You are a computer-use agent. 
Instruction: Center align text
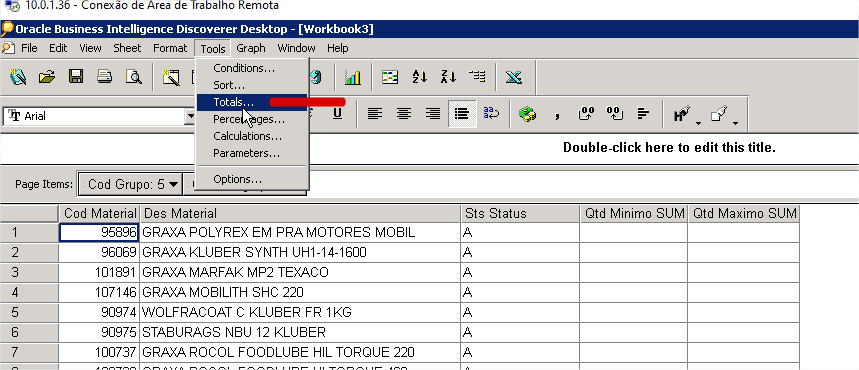(404, 114)
